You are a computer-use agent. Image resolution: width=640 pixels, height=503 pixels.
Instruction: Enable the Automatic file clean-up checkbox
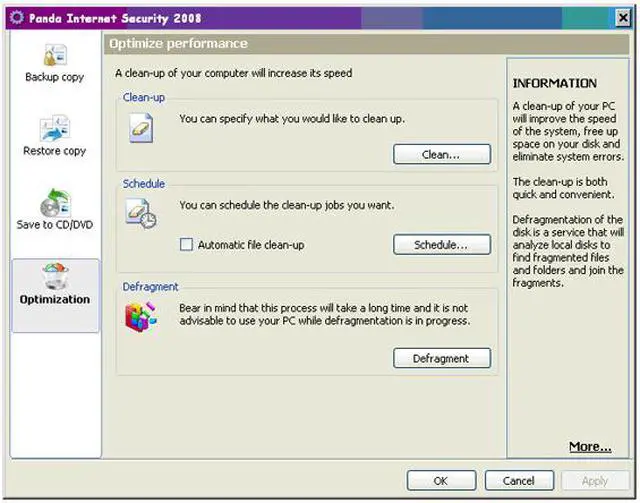pos(186,245)
